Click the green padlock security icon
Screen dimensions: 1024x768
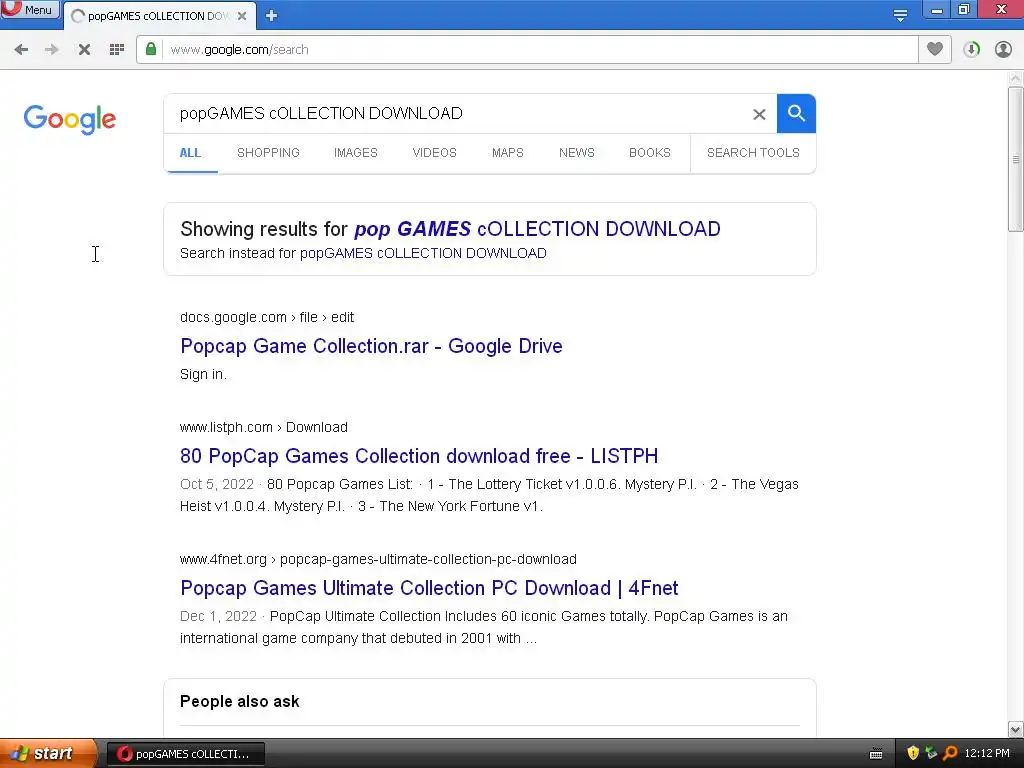point(151,49)
